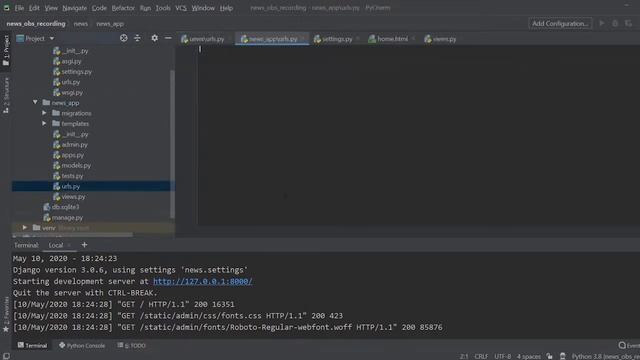Open the Structure tool window side tab

click(x=6, y=96)
